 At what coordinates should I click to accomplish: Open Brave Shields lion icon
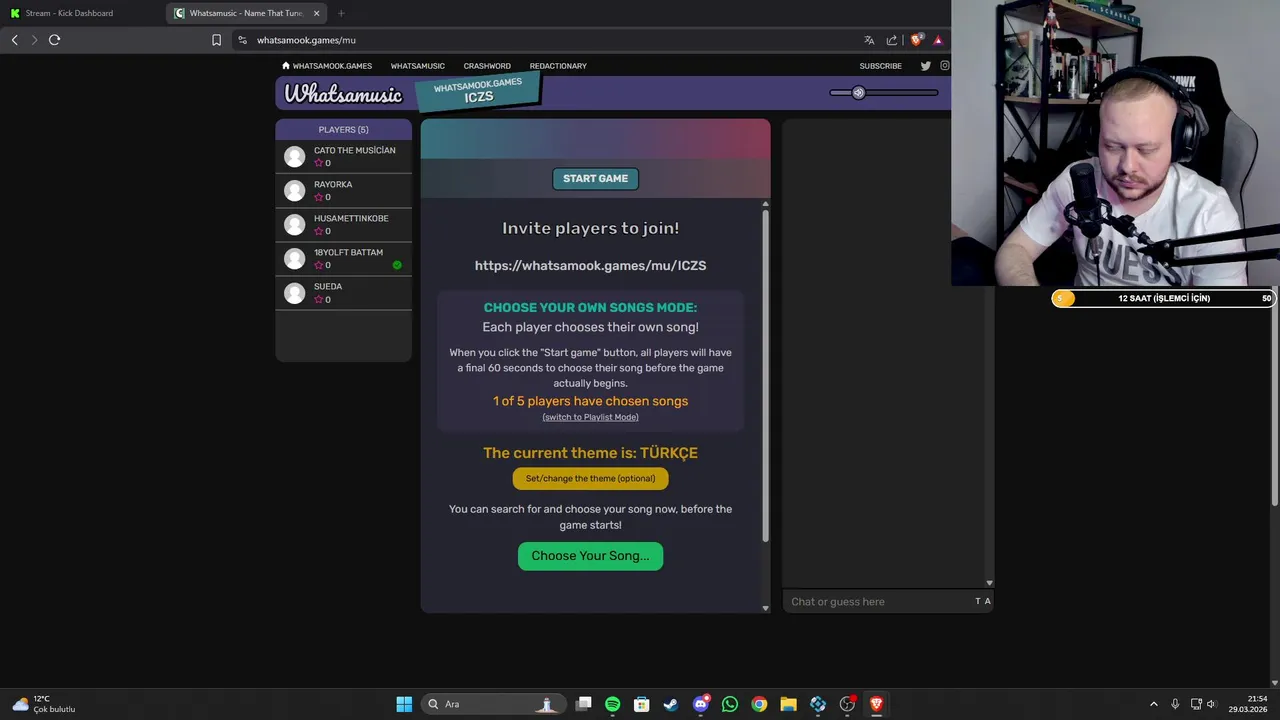click(x=916, y=40)
